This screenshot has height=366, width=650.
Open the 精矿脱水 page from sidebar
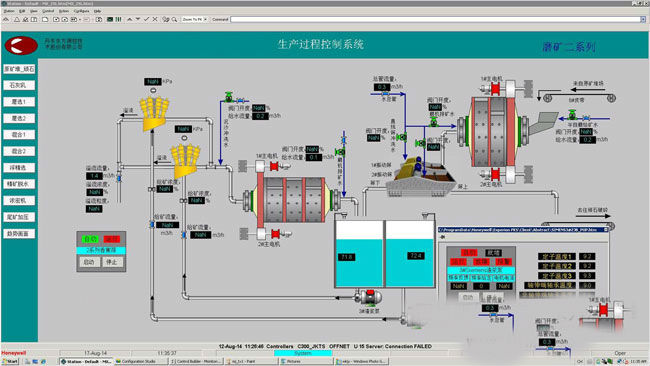[19, 184]
